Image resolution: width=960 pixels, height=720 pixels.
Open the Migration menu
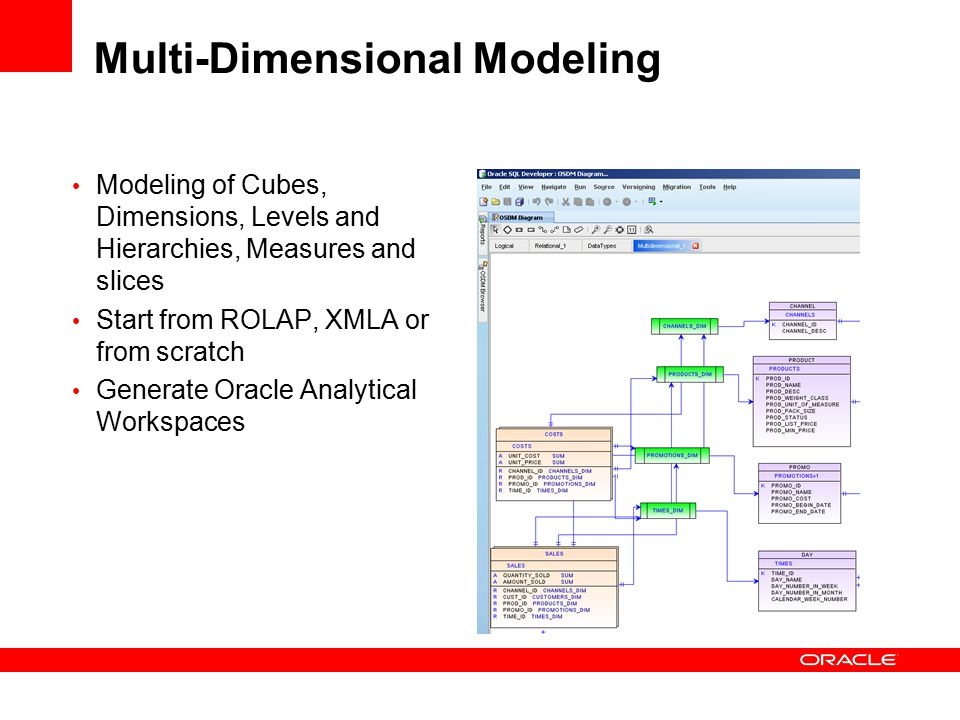coord(677,187)
